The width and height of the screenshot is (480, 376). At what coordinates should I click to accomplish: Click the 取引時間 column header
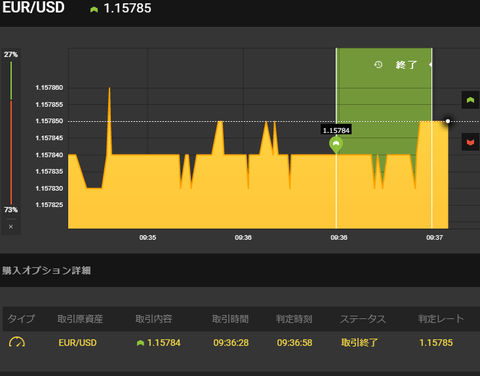point(230,319)
